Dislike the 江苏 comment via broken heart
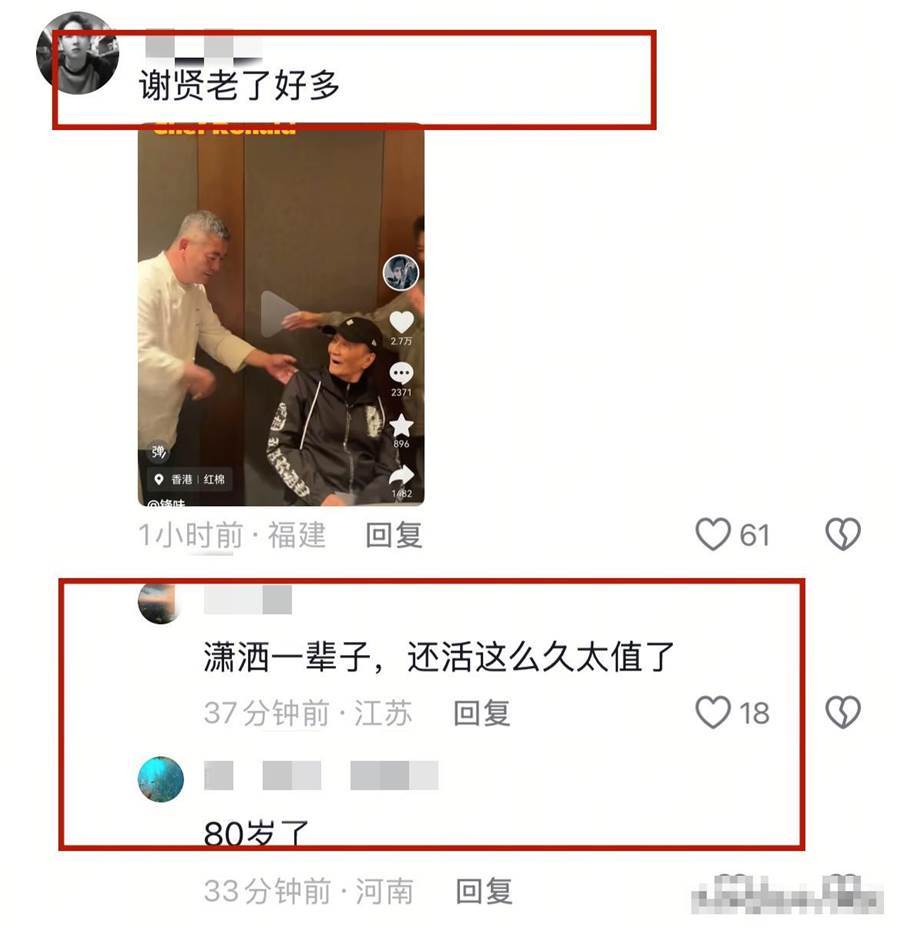The height and width of the screenshot is (931, 900). (x=843, y=712)
